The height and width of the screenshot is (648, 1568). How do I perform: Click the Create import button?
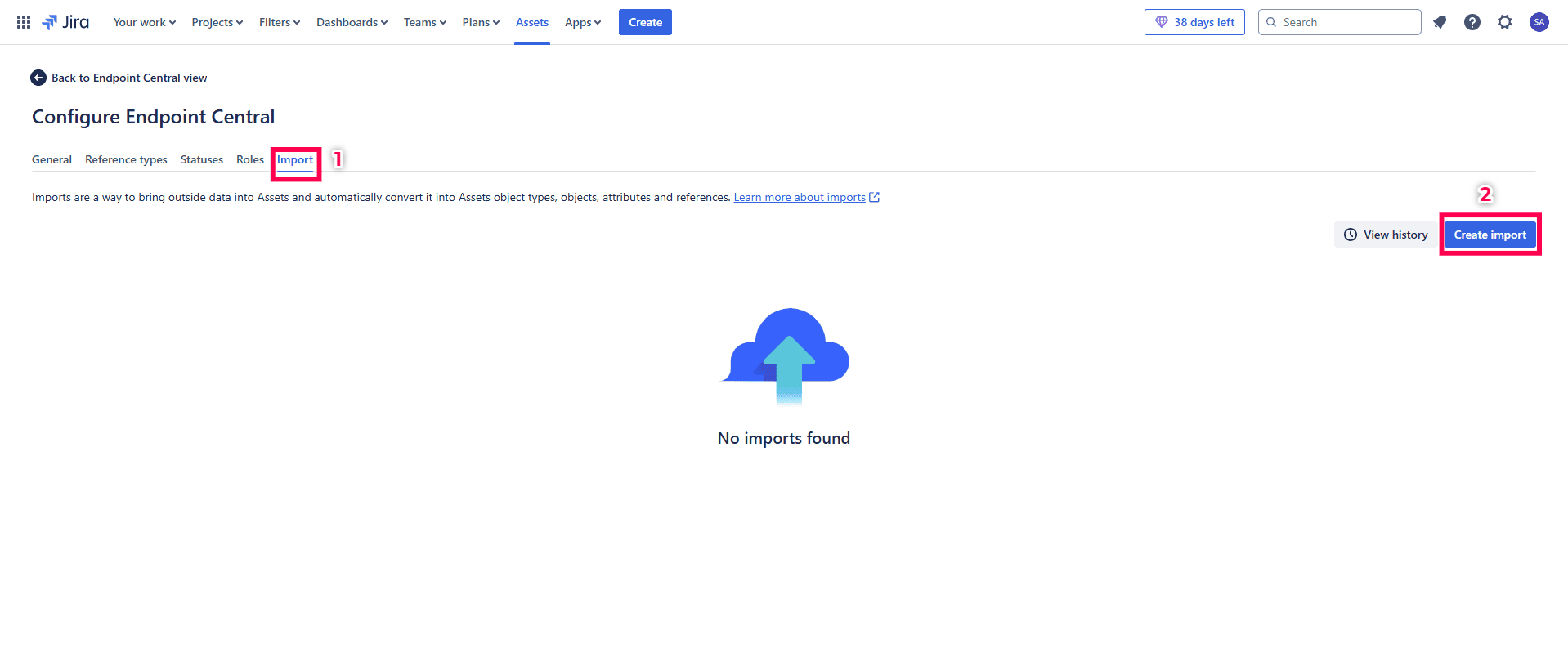pyautogui.click(x=1490, y=235)
